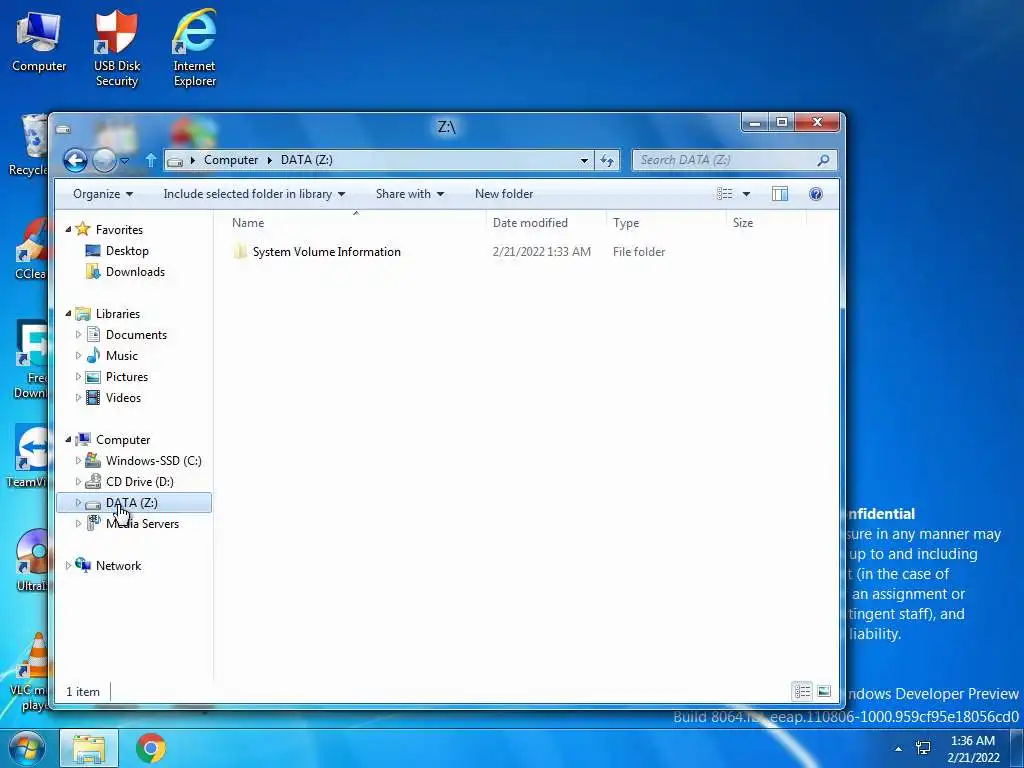The height and width of the screenshot is (768, 1024).
Task: Open Windows-SSD (C:) drive
Action: tap(153, 461)
